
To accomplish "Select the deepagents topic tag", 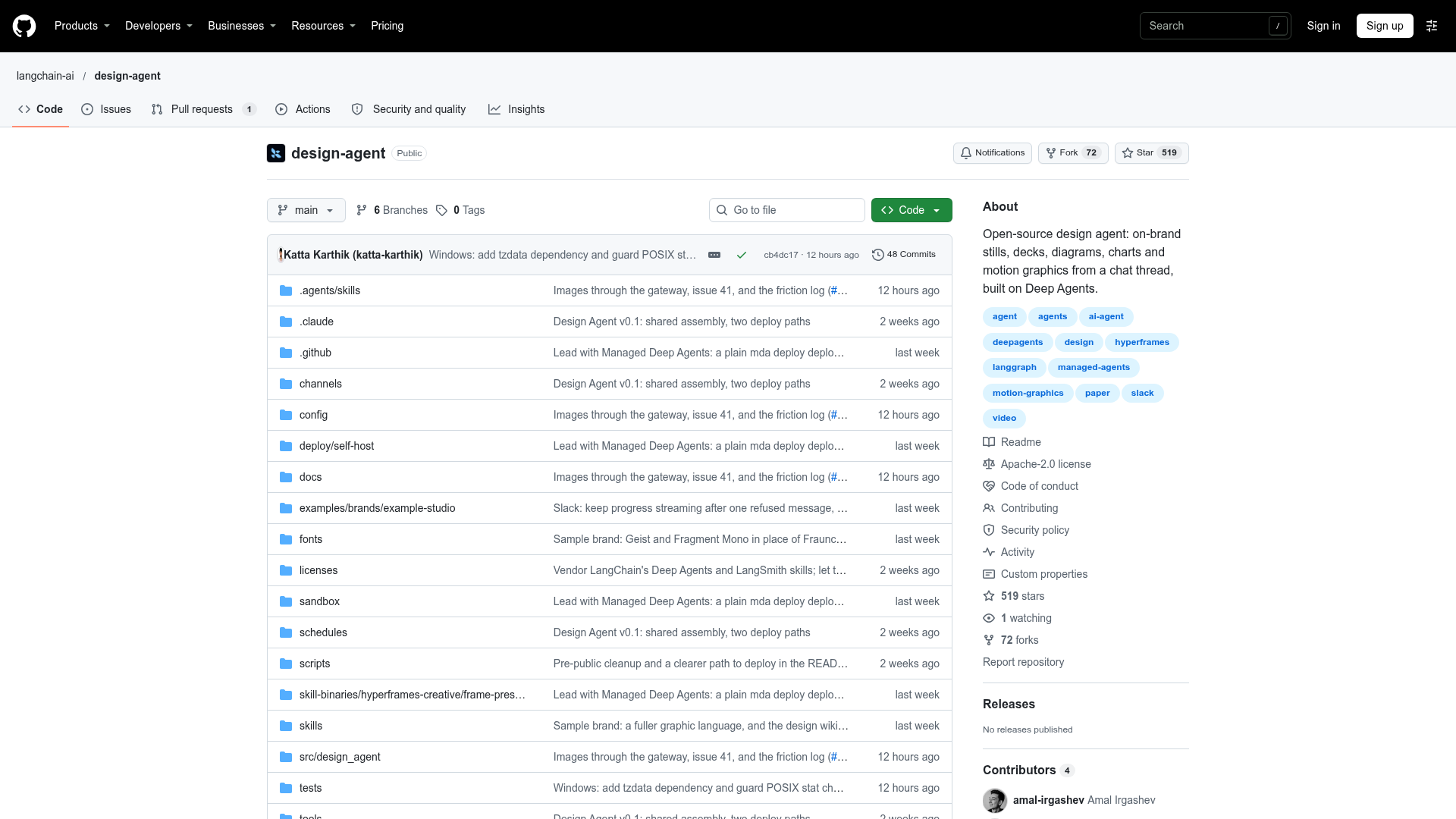I will pos(1018,342).
